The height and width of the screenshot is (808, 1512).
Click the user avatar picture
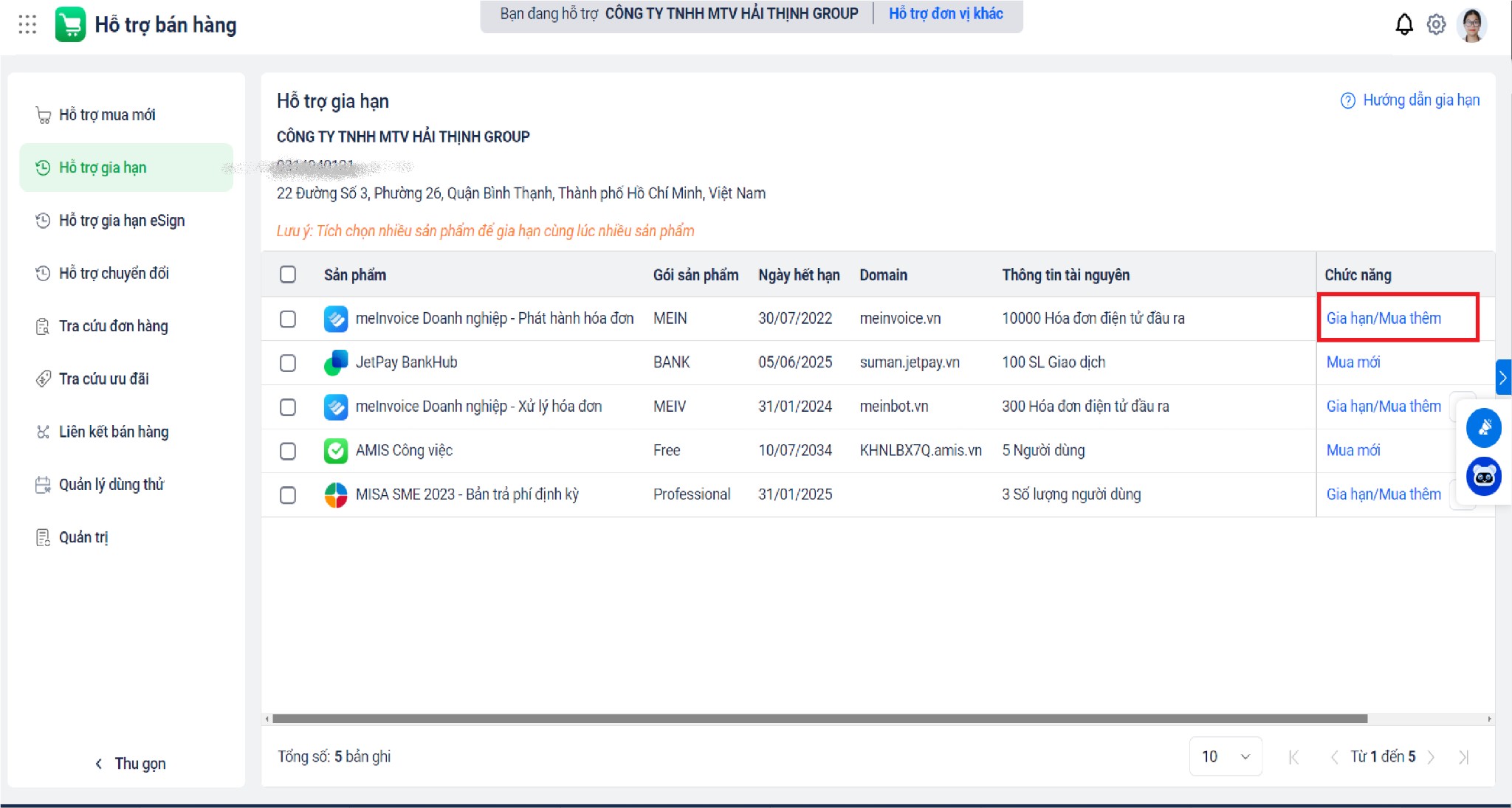point(1471,25)
